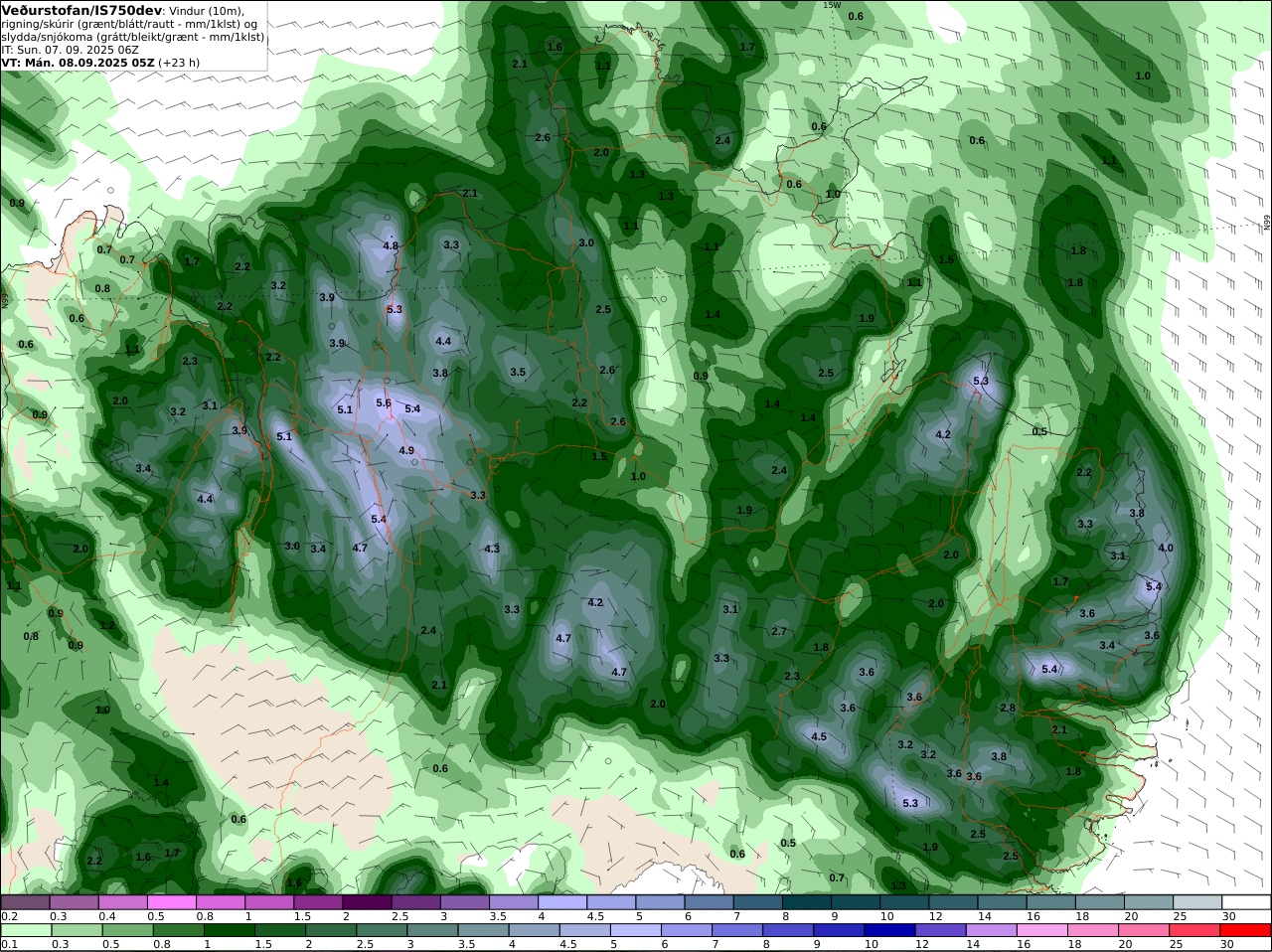Click the 15W longitude label

coord(832,5)
